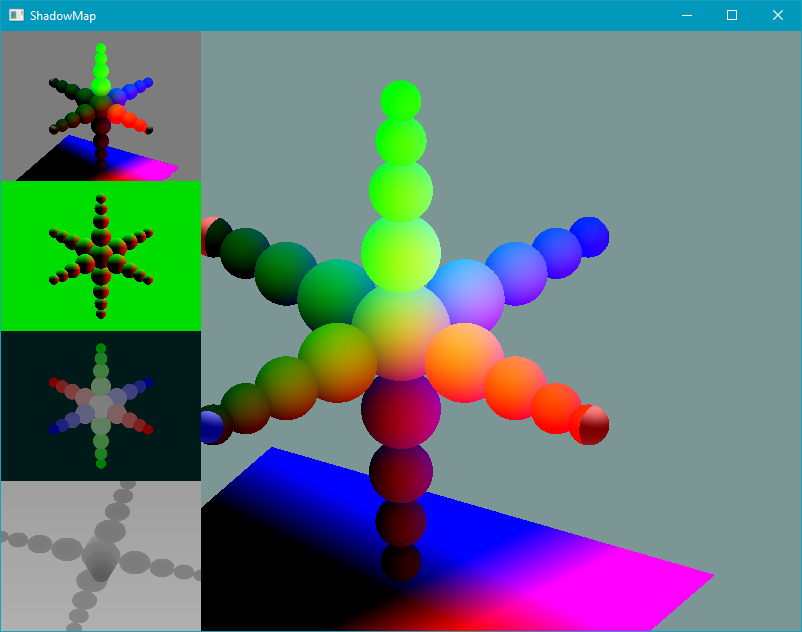This screenshot has width=802, height=632.
Task: Select the top gray-background scene thumbnail
Action: coord(100,106)
